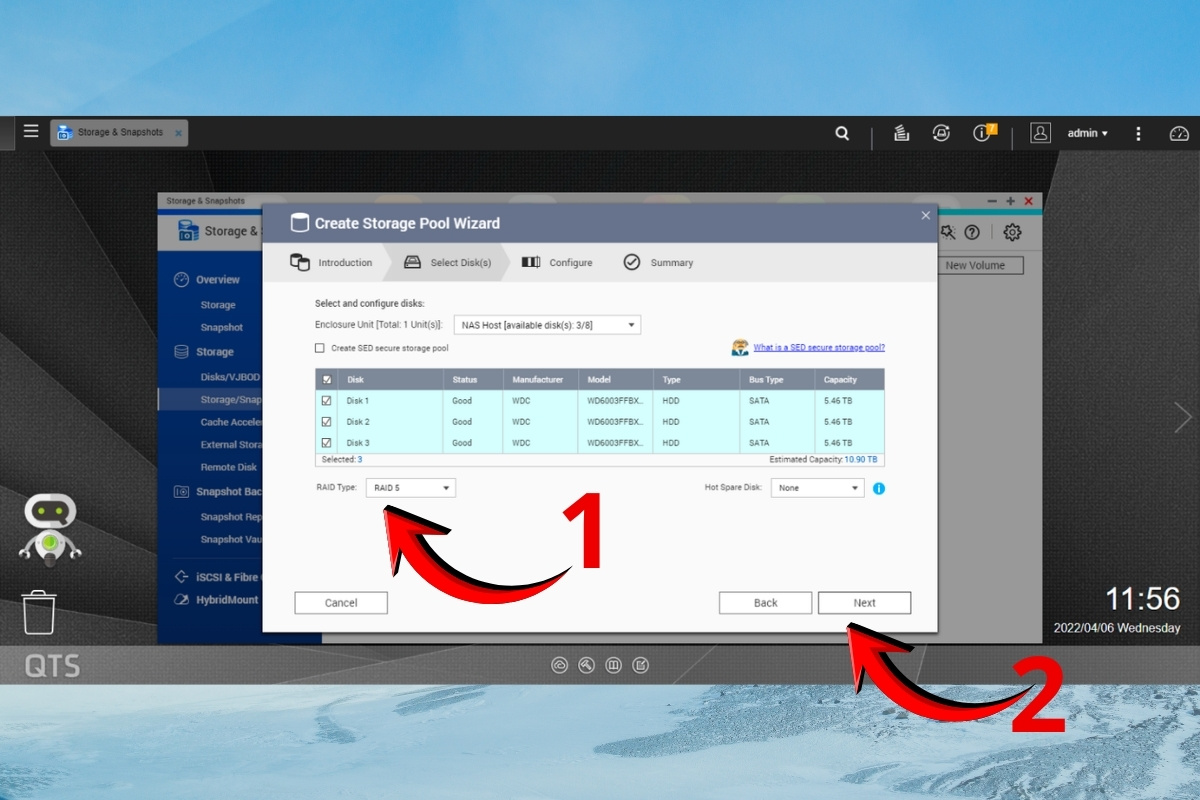Click the Next button
The height and width of the screenshot is (800, 1200).
(864, 603)
